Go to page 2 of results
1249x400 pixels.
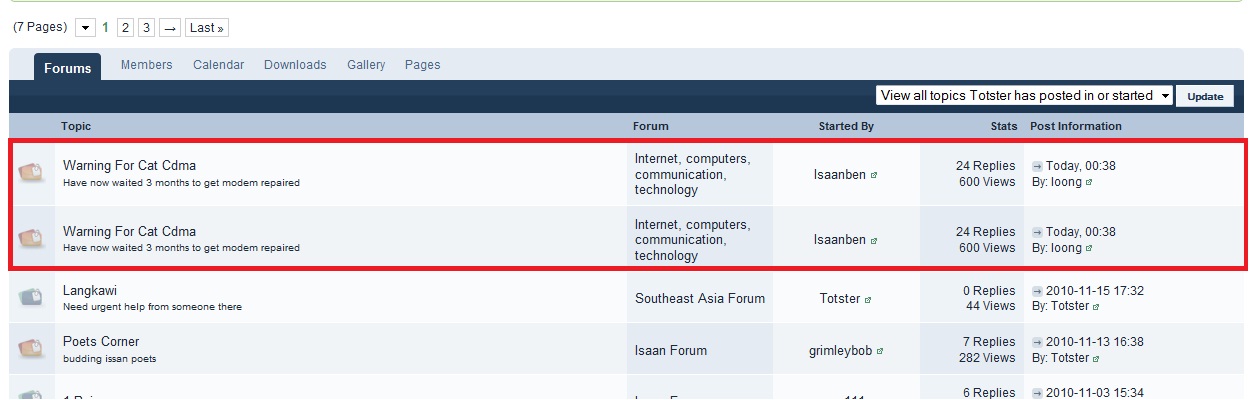pos(125,28)
